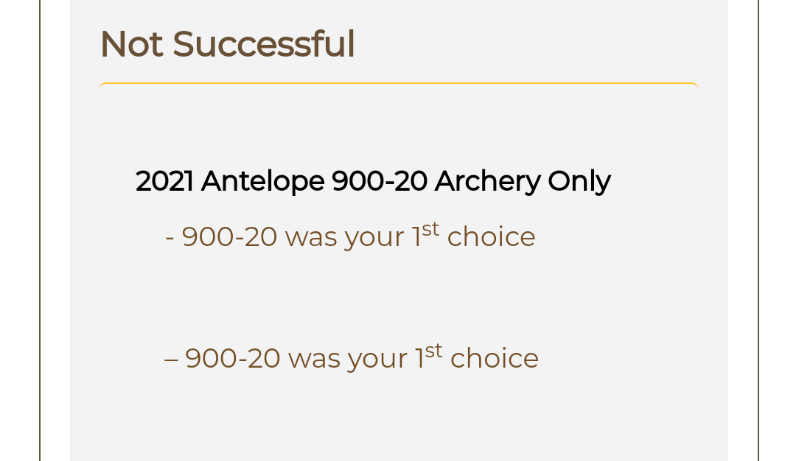This screenshot has height=461, width=796.
Task: Click the word "choice" in the lower line
Action: click(x=494, y=358)
